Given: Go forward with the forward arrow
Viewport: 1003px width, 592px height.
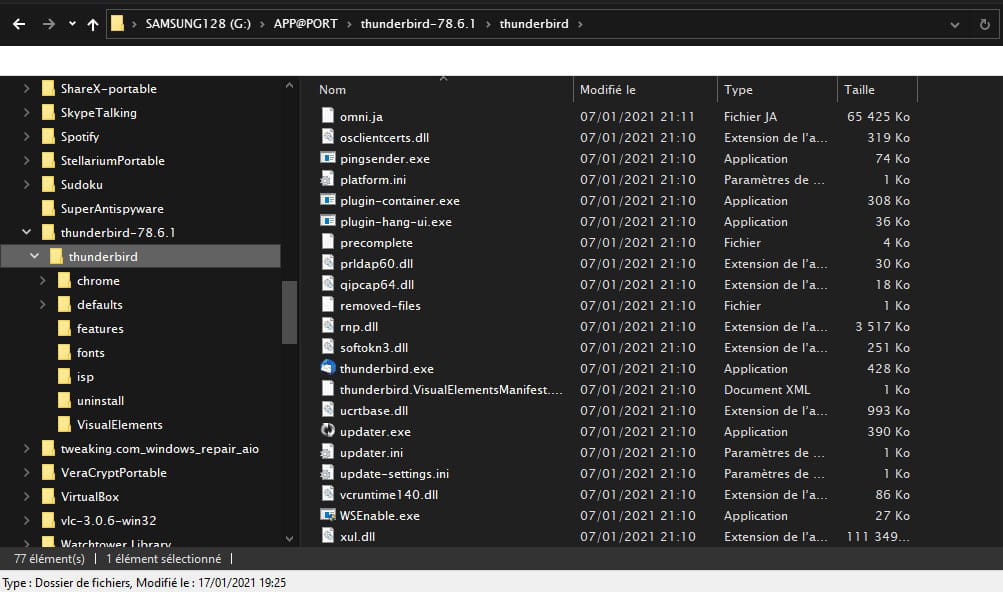Looking at the screenshot, I should click(49, 24).
